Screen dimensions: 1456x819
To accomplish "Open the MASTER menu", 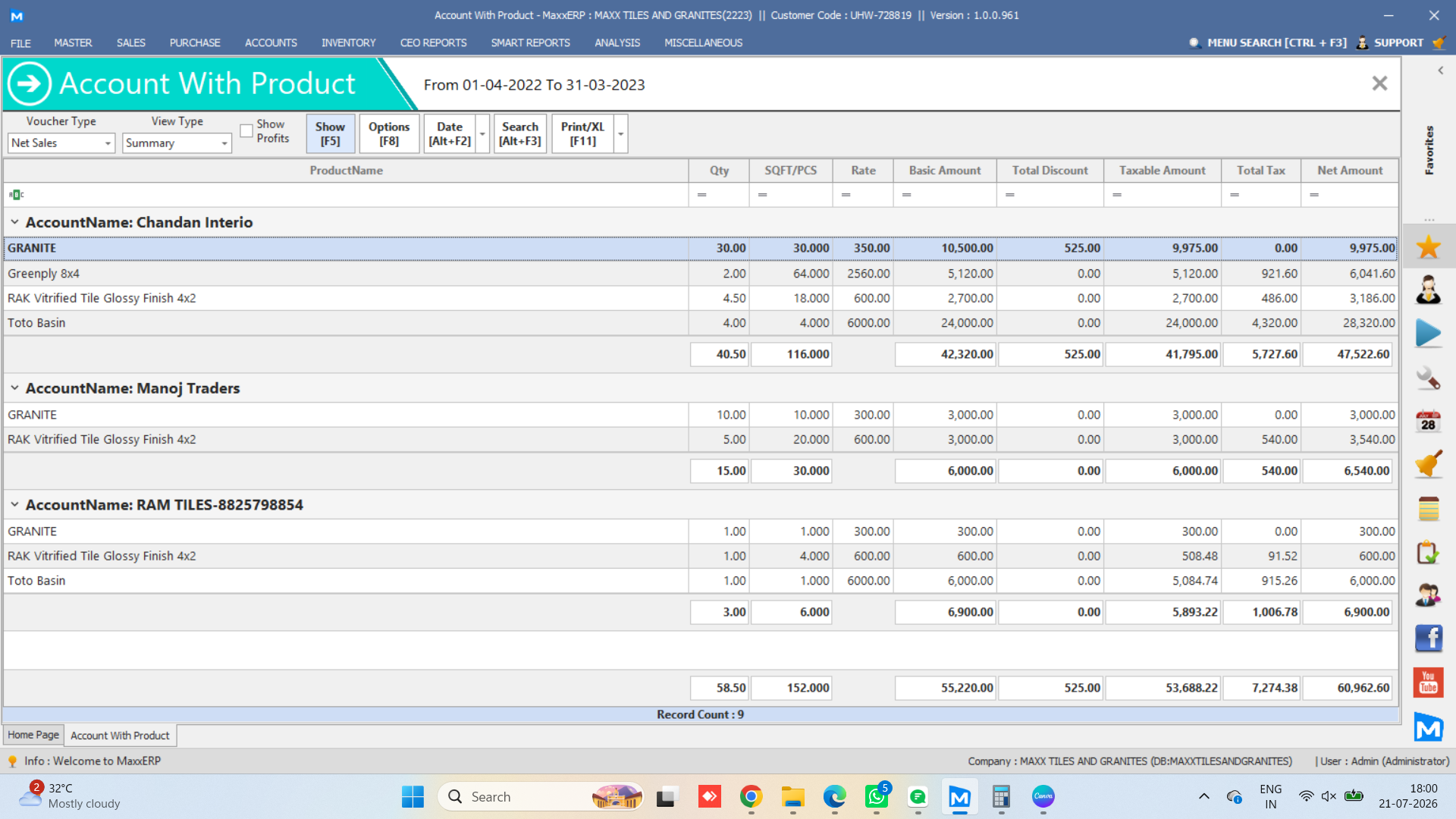I will tap(73, 43).
